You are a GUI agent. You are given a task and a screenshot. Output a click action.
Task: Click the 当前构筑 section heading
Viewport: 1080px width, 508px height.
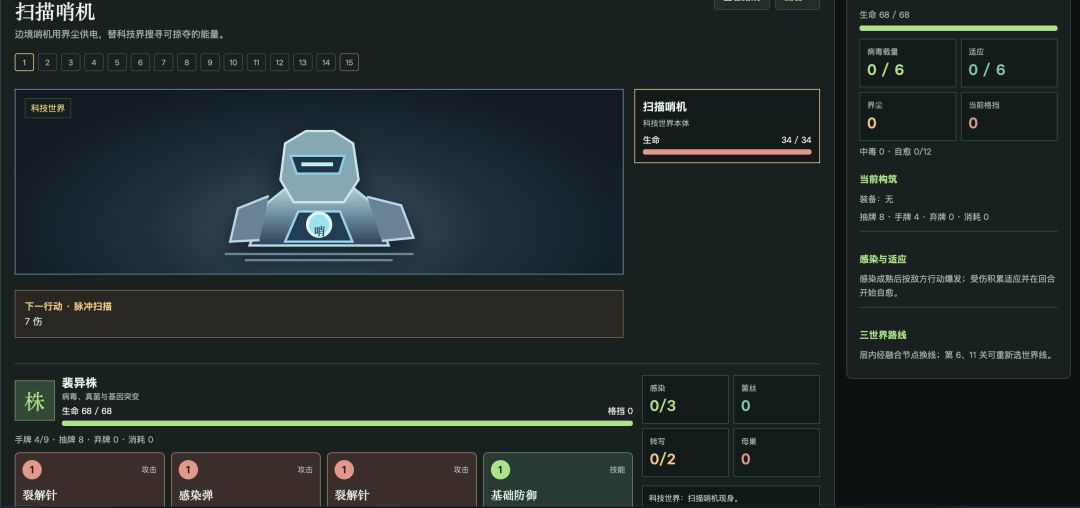pos(878,179)
